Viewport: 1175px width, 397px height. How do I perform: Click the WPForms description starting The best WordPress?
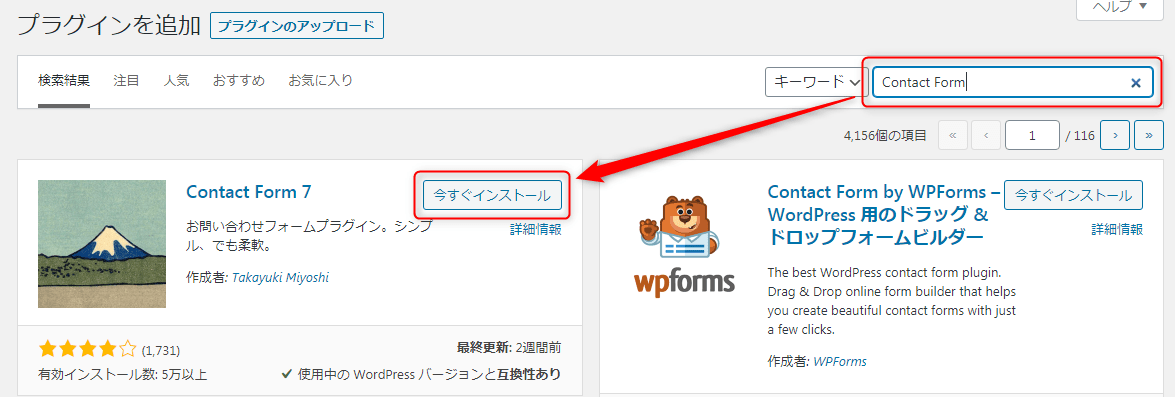tap(892, 300)
